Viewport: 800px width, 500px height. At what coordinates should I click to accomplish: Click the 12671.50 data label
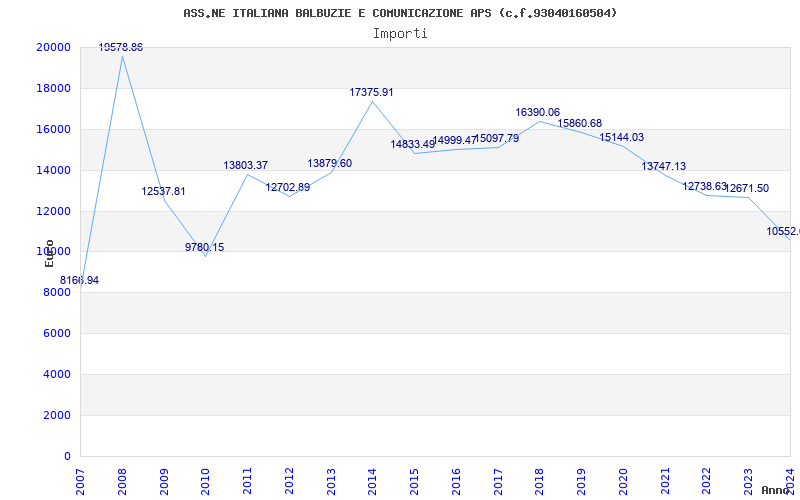tap(747, 188)
